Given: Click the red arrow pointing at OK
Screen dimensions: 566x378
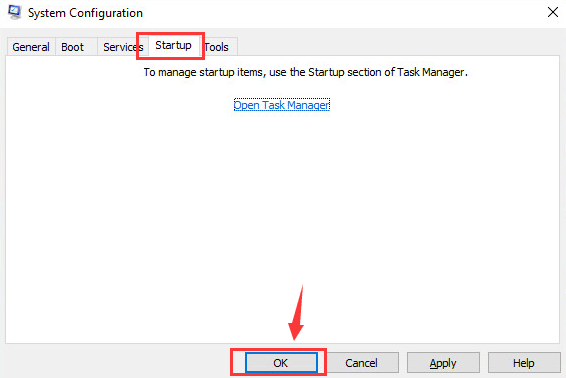Looking at the screenshot, I should [297, 313].
